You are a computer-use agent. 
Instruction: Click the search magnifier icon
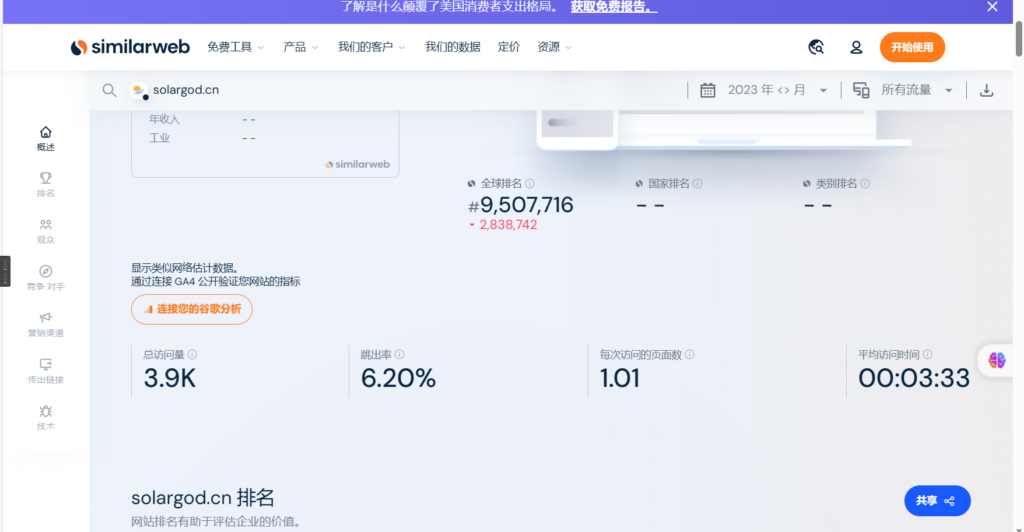pyautogui.click(x=109, y=90)
